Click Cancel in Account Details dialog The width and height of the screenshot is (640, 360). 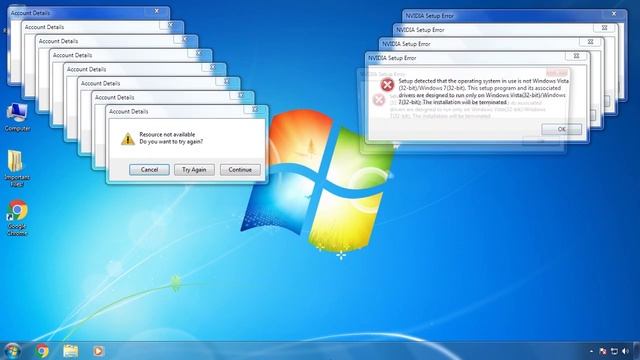click(149, 170)
